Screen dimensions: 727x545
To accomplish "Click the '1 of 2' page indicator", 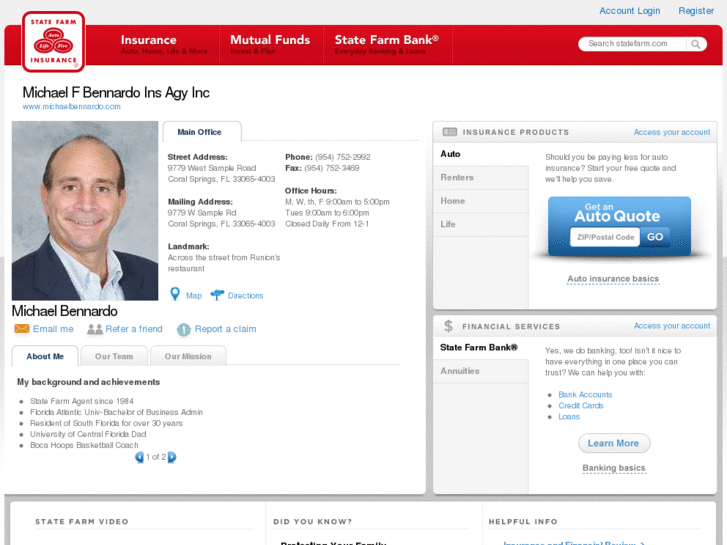I will tap(156, 457).
